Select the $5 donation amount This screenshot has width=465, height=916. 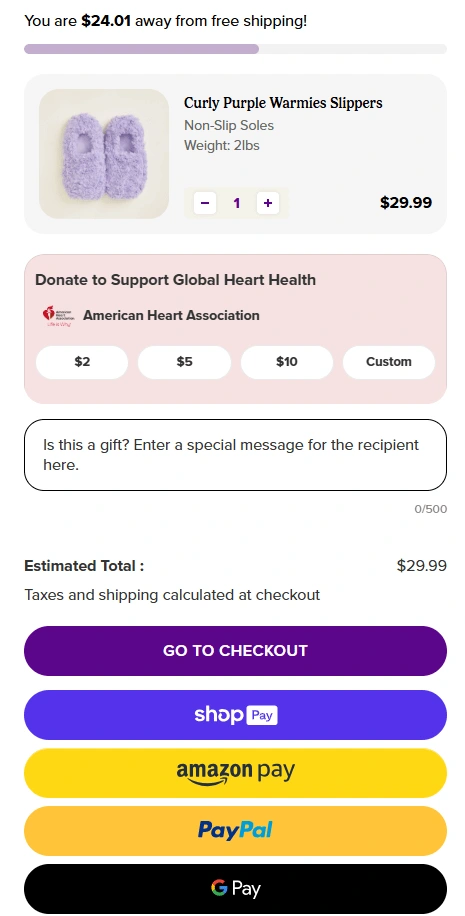pyautogui.click(x=185, y=362)
